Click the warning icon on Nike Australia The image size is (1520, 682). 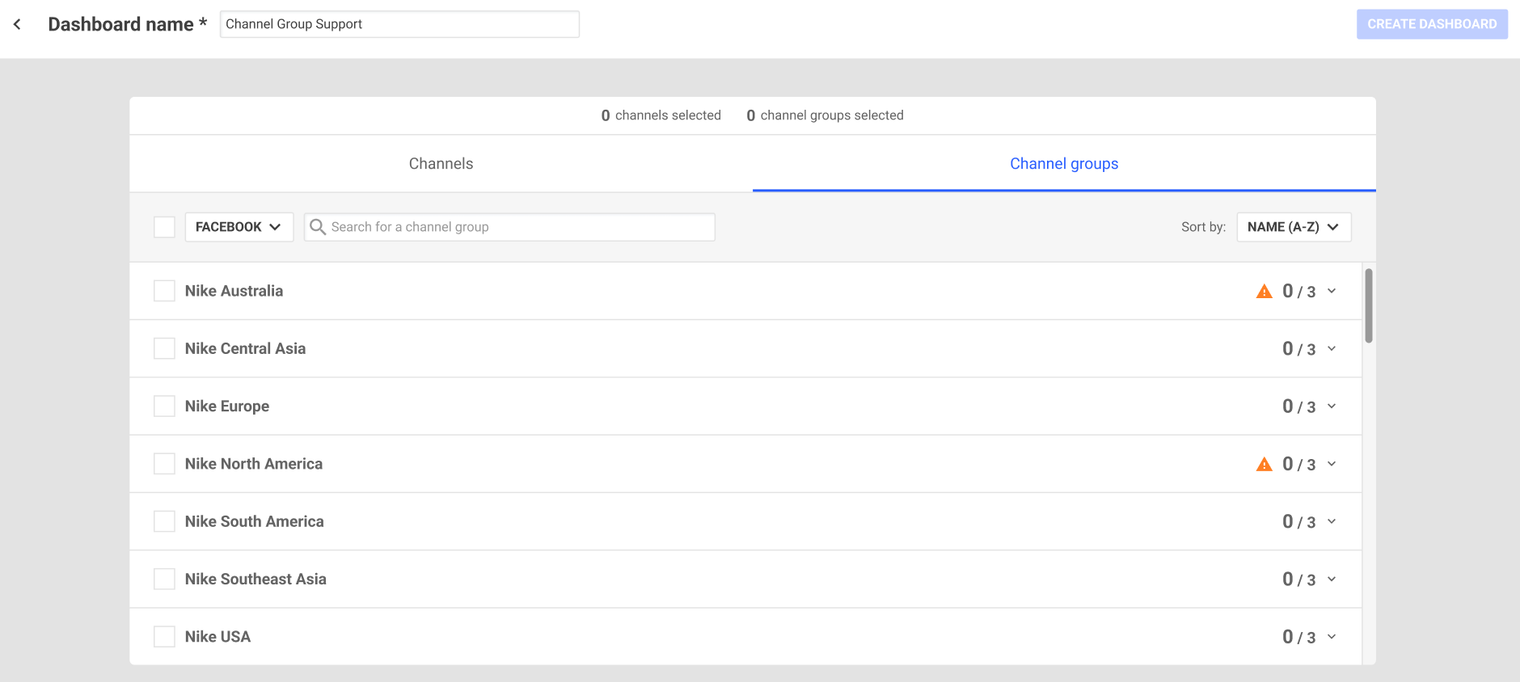[1264, 291]
